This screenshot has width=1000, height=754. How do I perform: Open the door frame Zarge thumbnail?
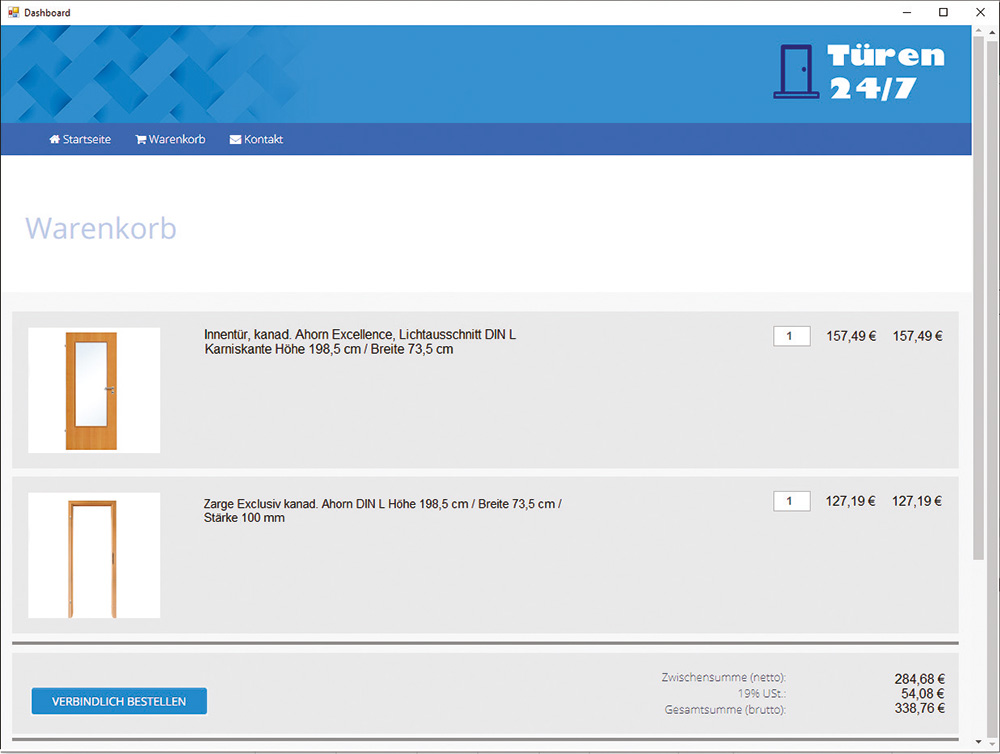94,556
